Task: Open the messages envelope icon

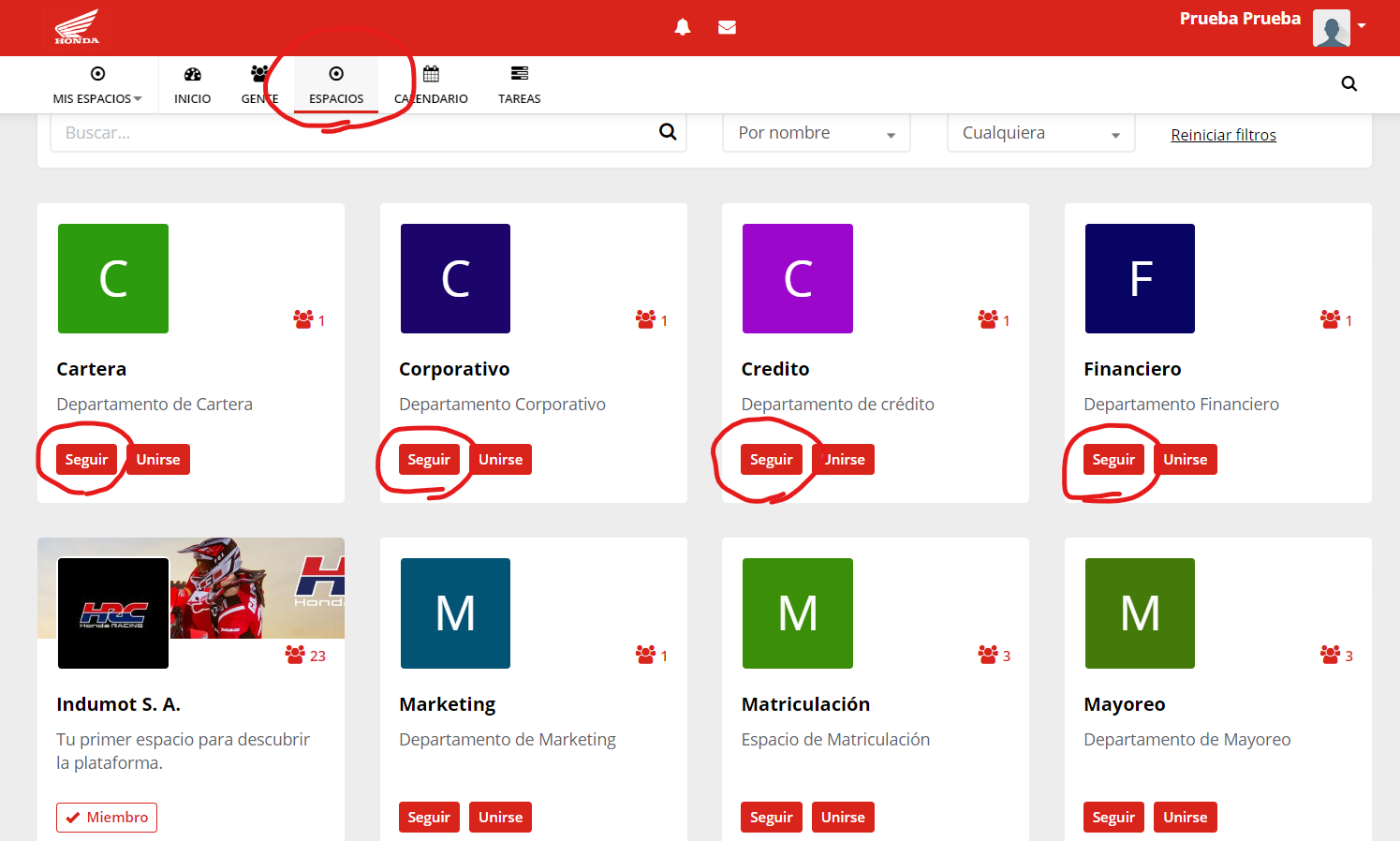Action: pos(727,27)
